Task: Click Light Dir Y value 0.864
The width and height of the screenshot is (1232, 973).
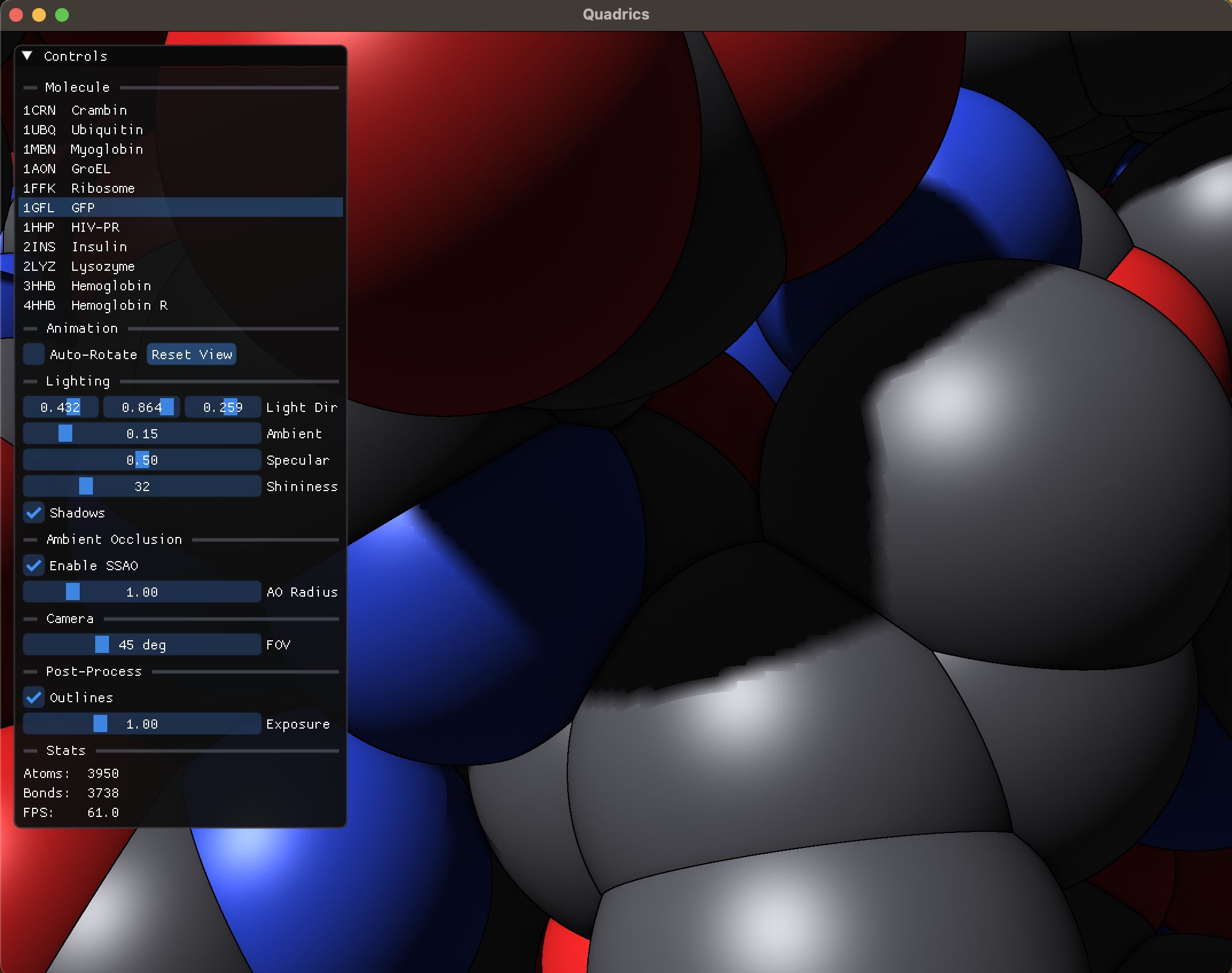Action: tap(142, 407)
